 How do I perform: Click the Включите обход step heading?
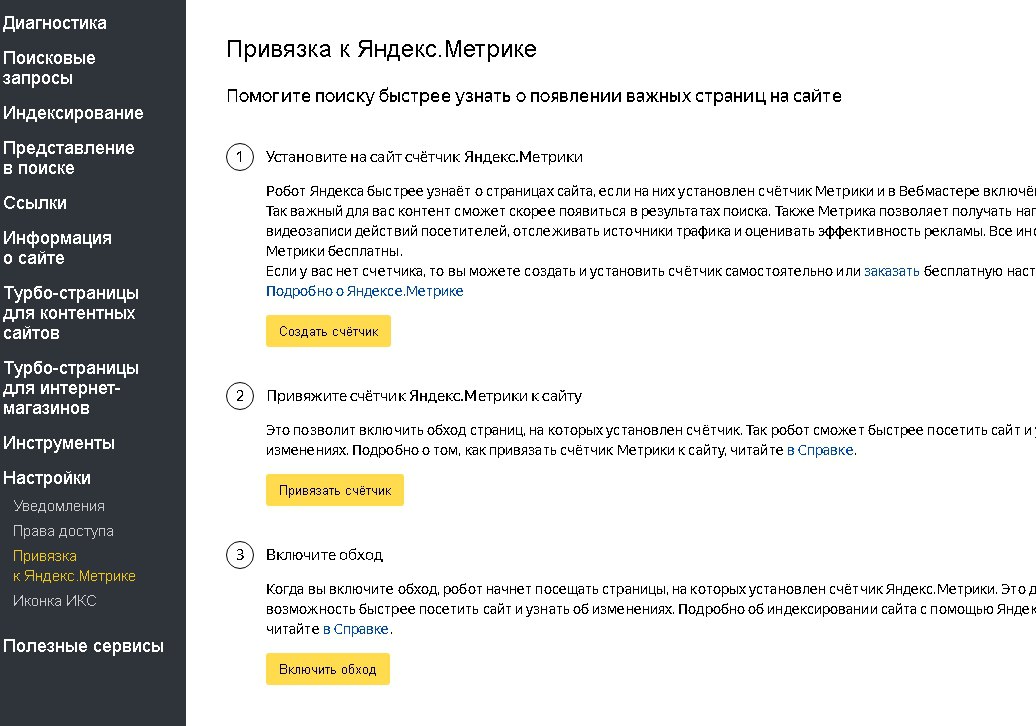pos(324,555)
